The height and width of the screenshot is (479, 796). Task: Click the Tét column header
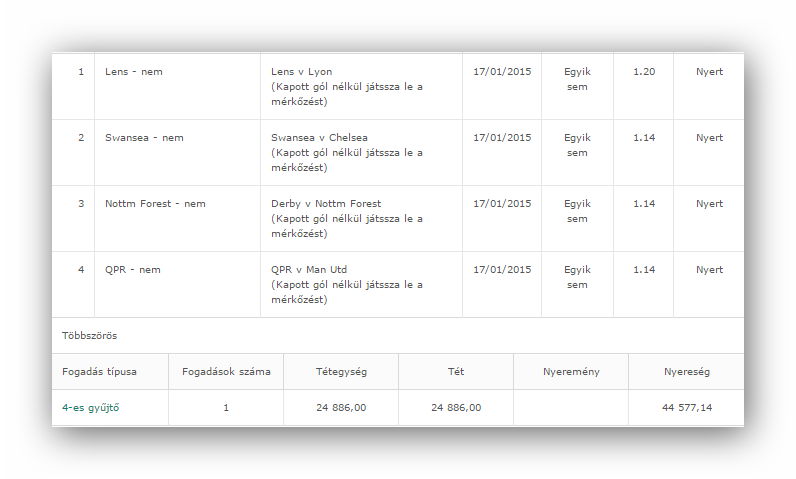[456, 372]
